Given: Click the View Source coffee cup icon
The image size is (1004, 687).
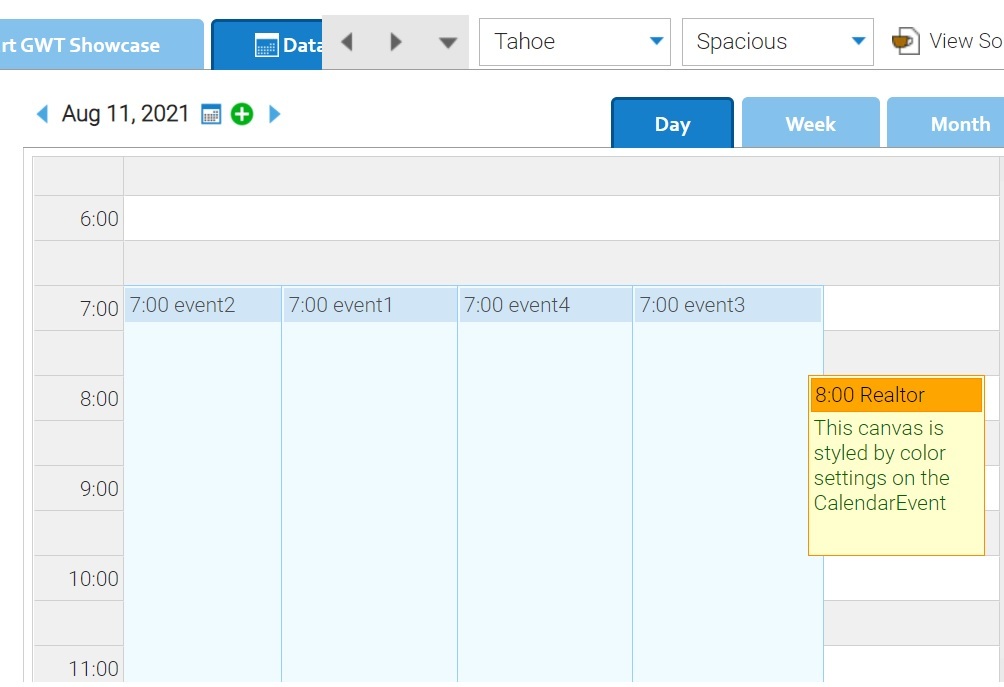Looking at the screenshot, I should pos(905,42).
